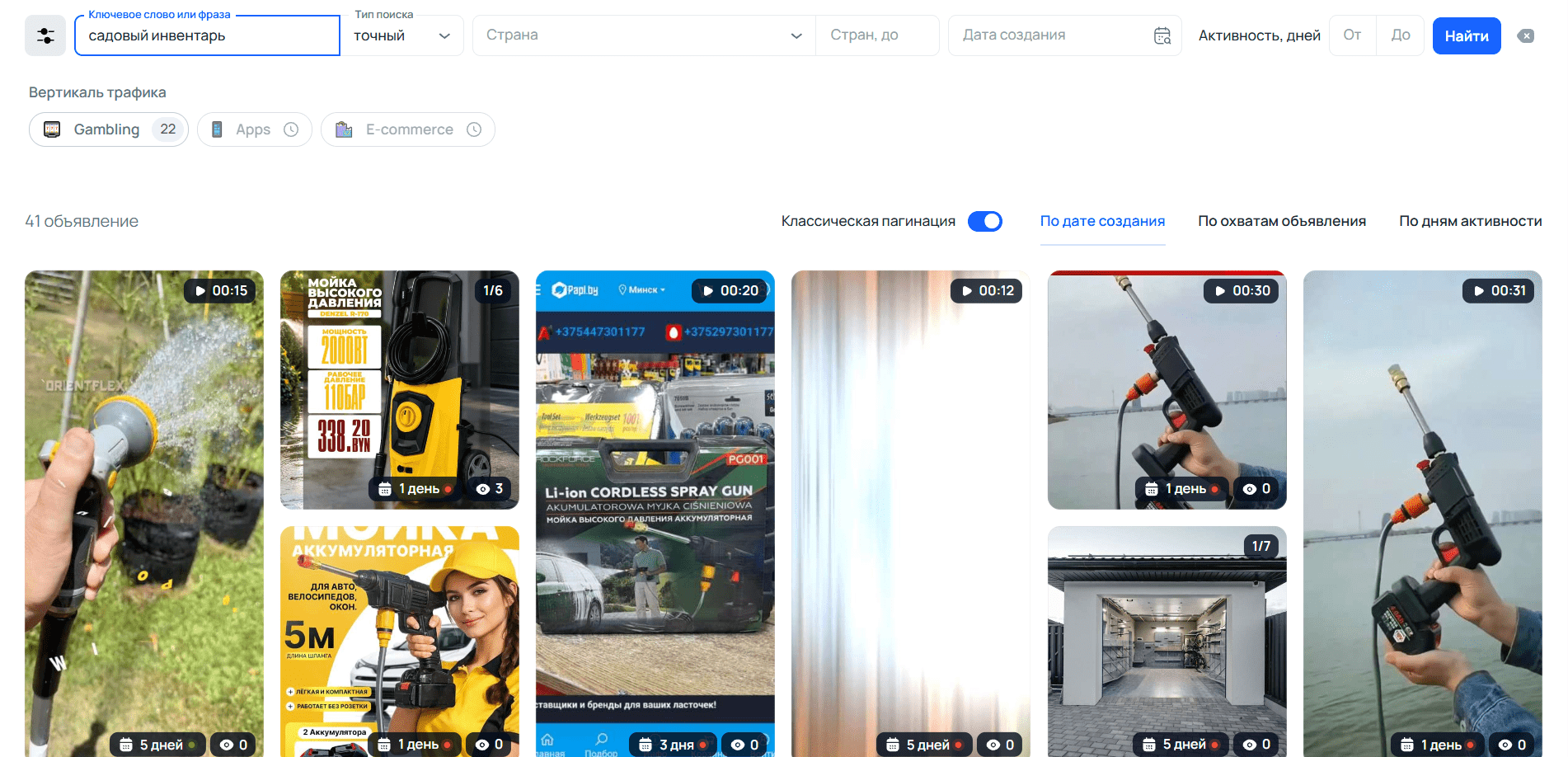This screenshot has height=757, width=1568.
Task: Focus the keyword field with садовый инвентарь
Action: pos(207,35)
